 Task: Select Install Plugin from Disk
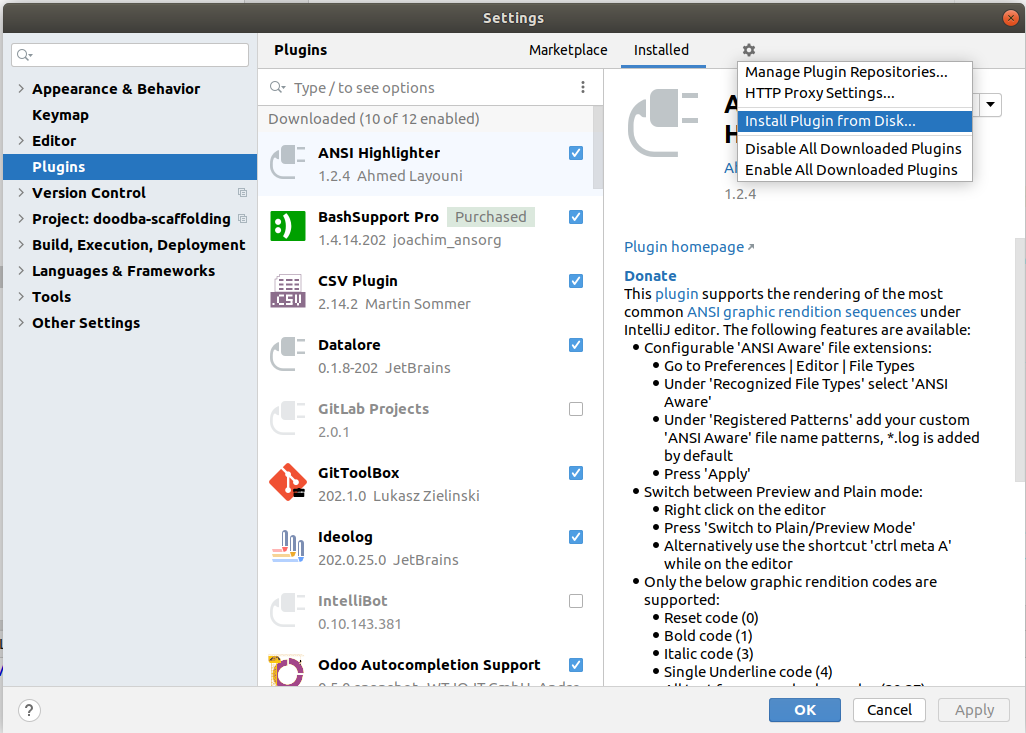[855, 121]
